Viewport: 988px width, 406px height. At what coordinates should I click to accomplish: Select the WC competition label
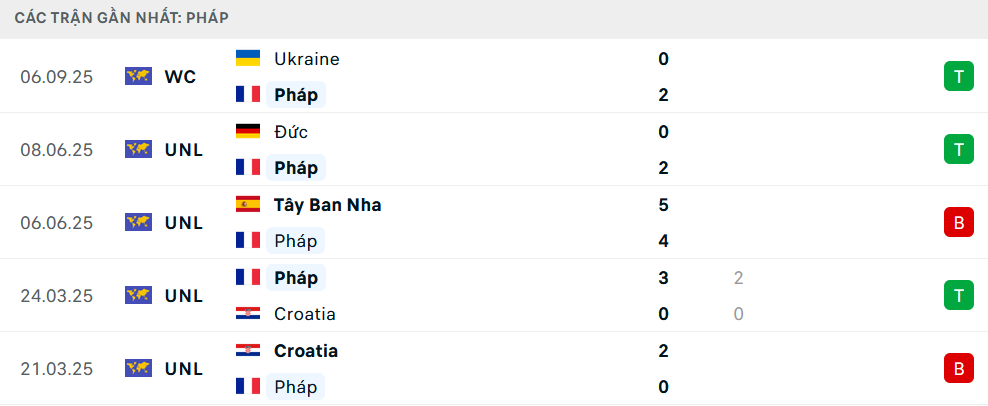[180, 76]
